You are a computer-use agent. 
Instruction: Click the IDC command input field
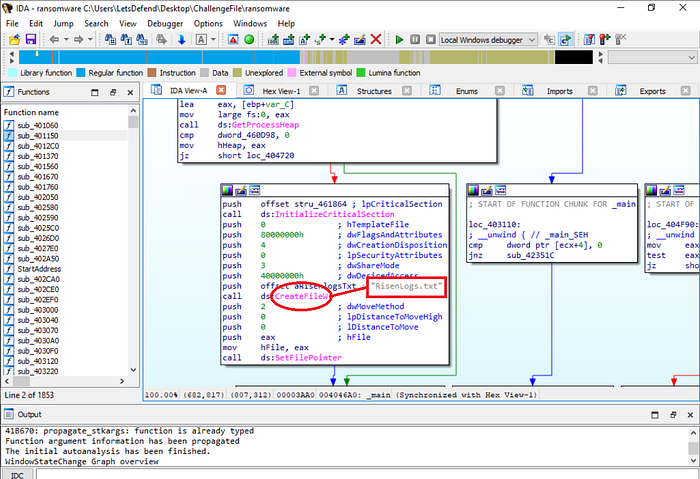pos(367,474)
